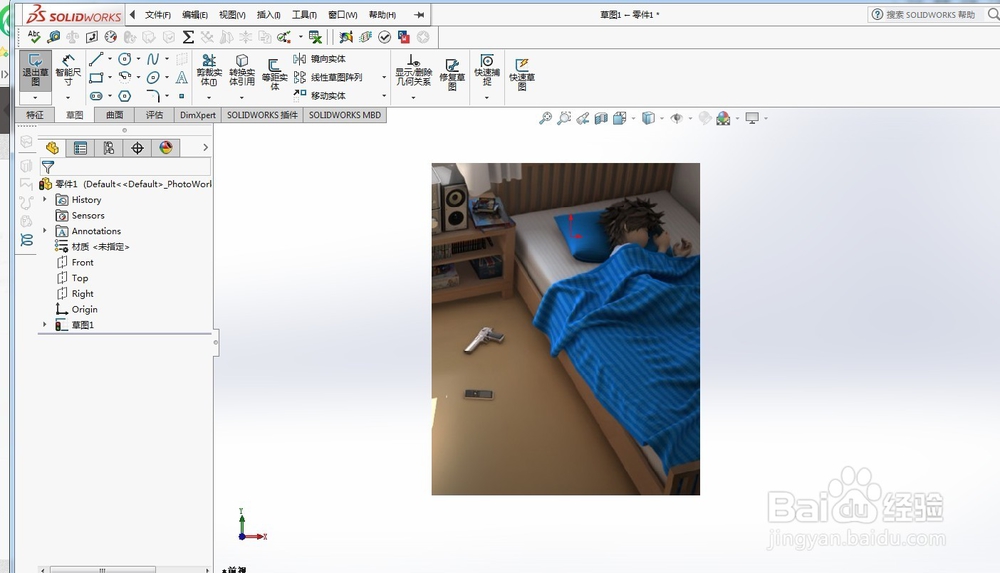Open the 窗口(W) menu
Screen dimensions: 1000x573
coord(342,15)
